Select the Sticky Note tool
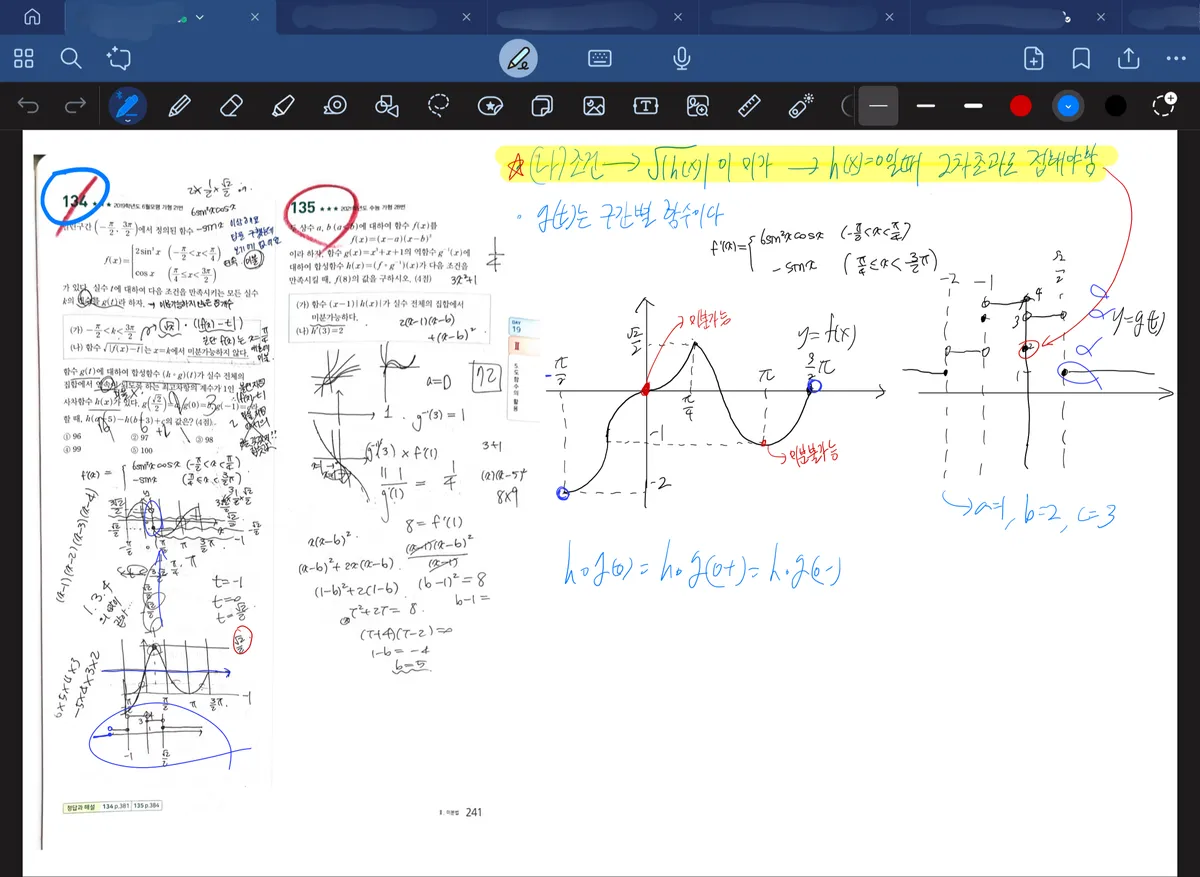 coord(543,105)
